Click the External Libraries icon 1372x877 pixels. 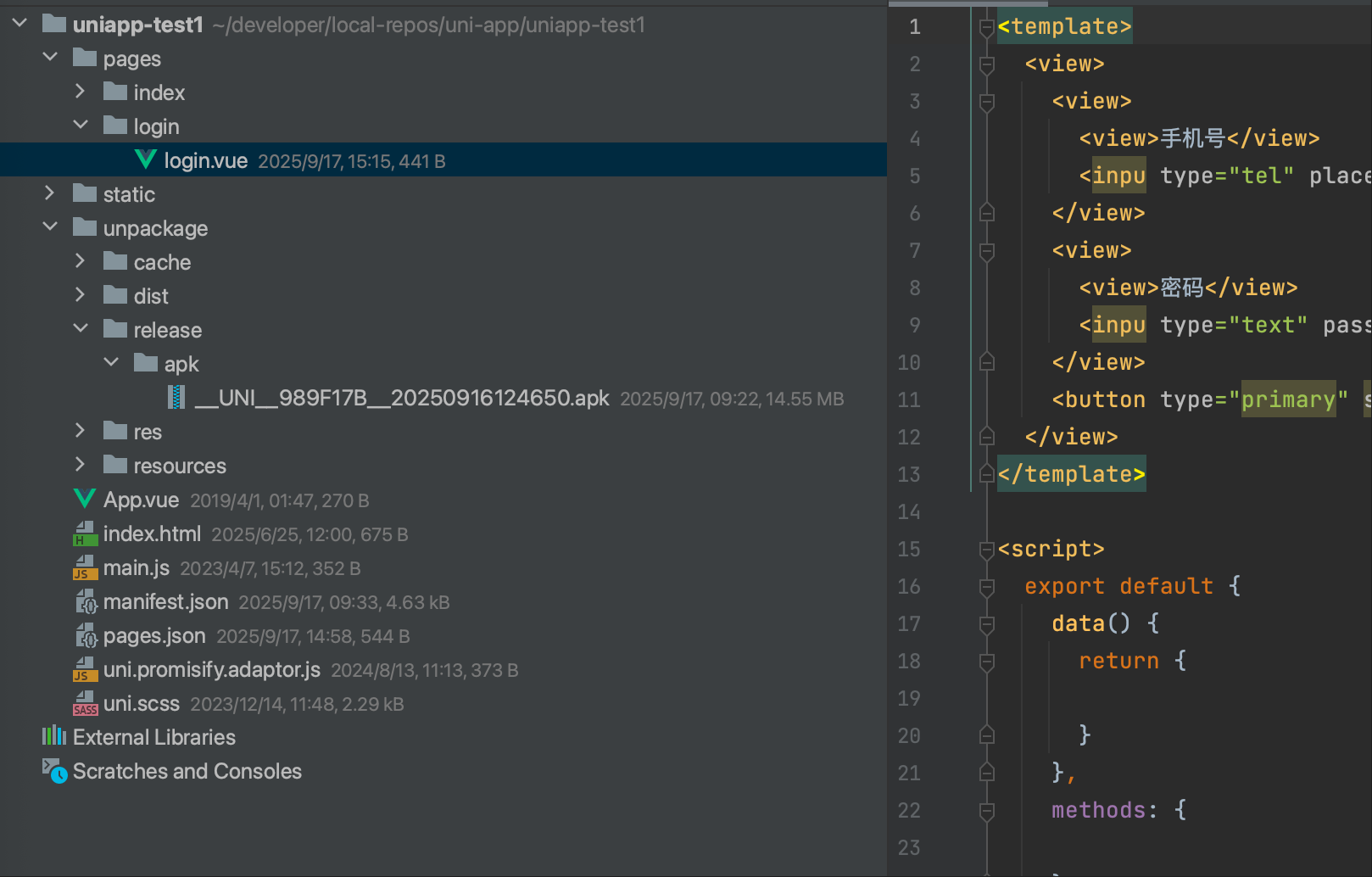point(54,736)
